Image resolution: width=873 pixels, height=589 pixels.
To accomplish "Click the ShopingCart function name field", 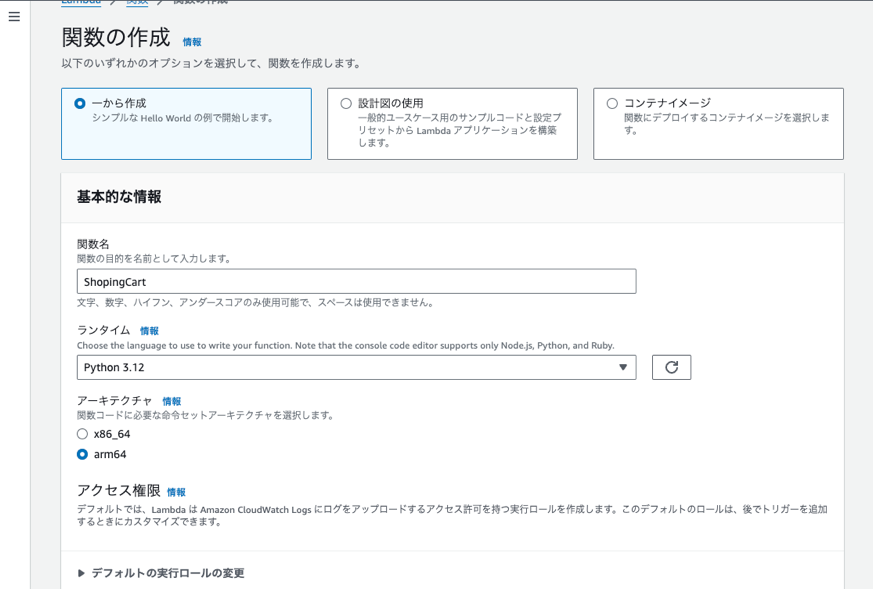I will pos(356,282).
